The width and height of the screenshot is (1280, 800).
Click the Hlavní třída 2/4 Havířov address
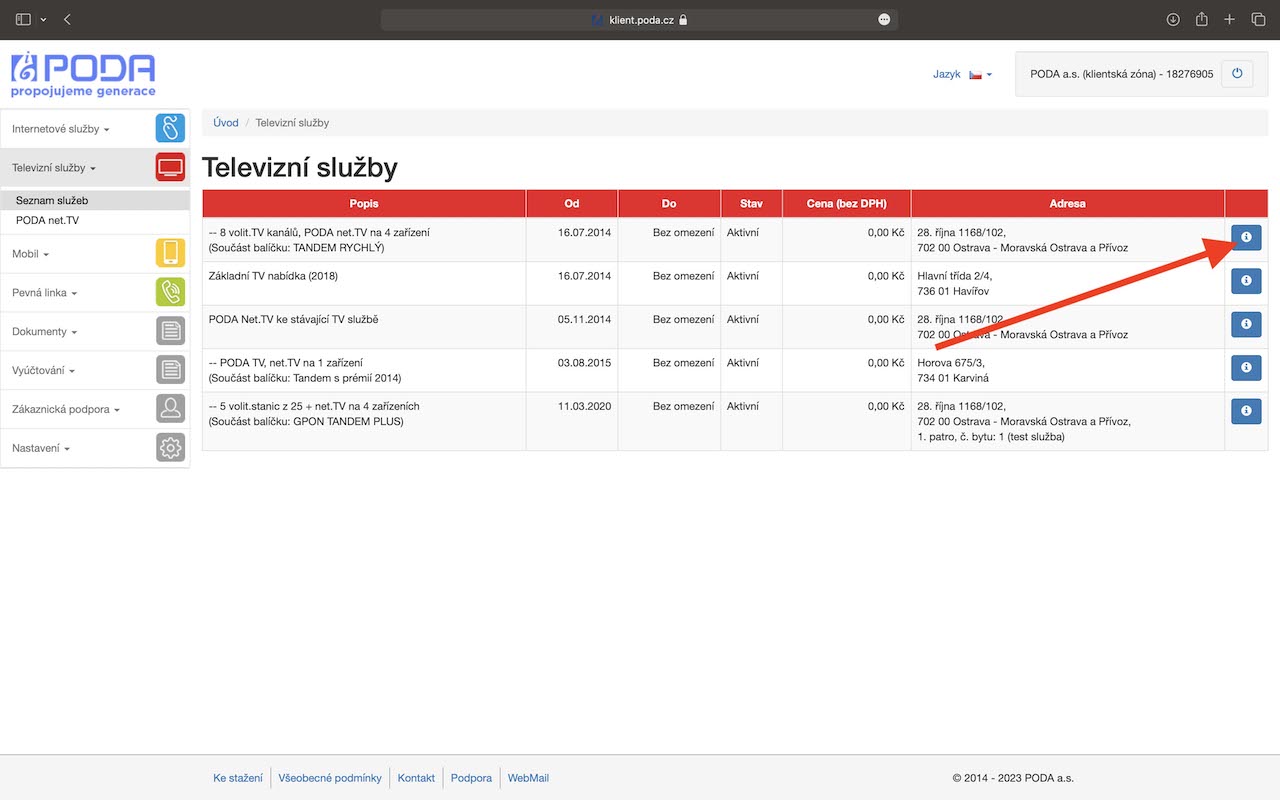[x=955, y=284]
